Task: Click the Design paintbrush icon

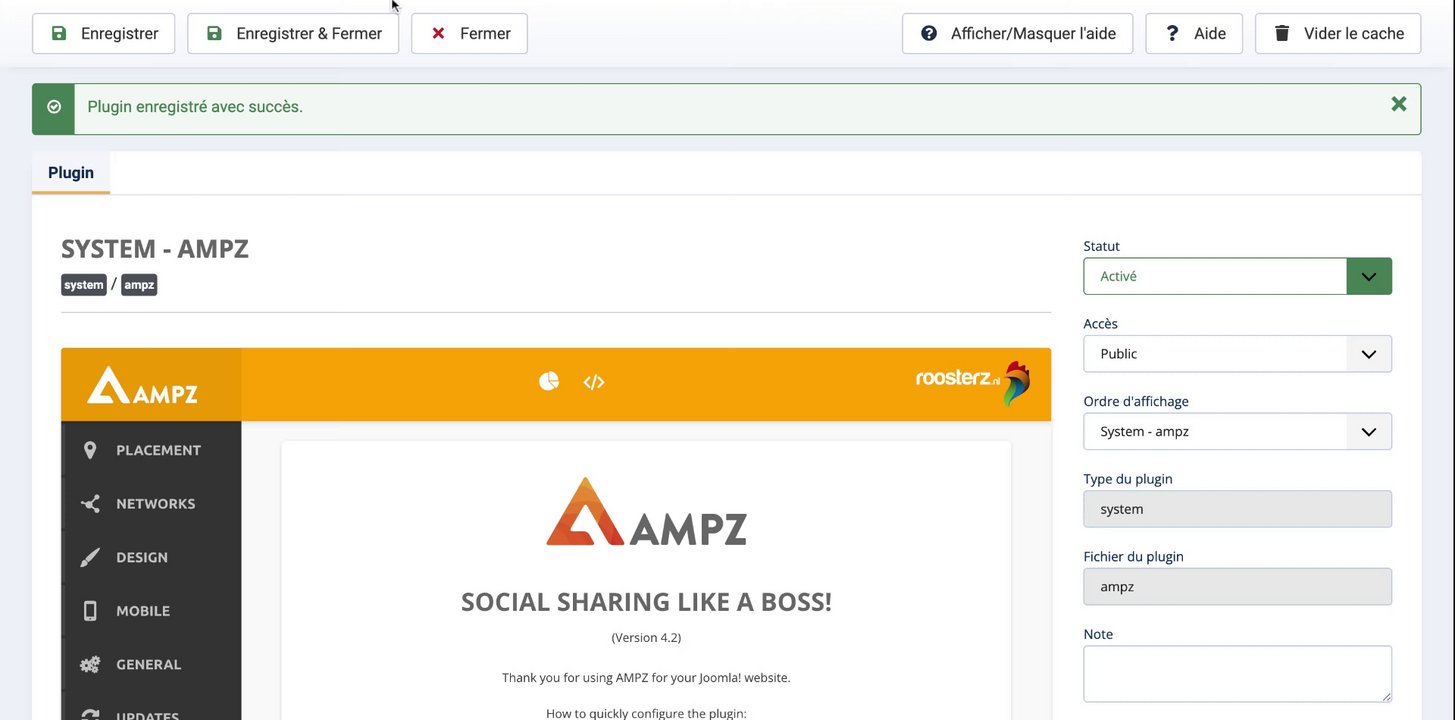Action: tap(90, 557)
